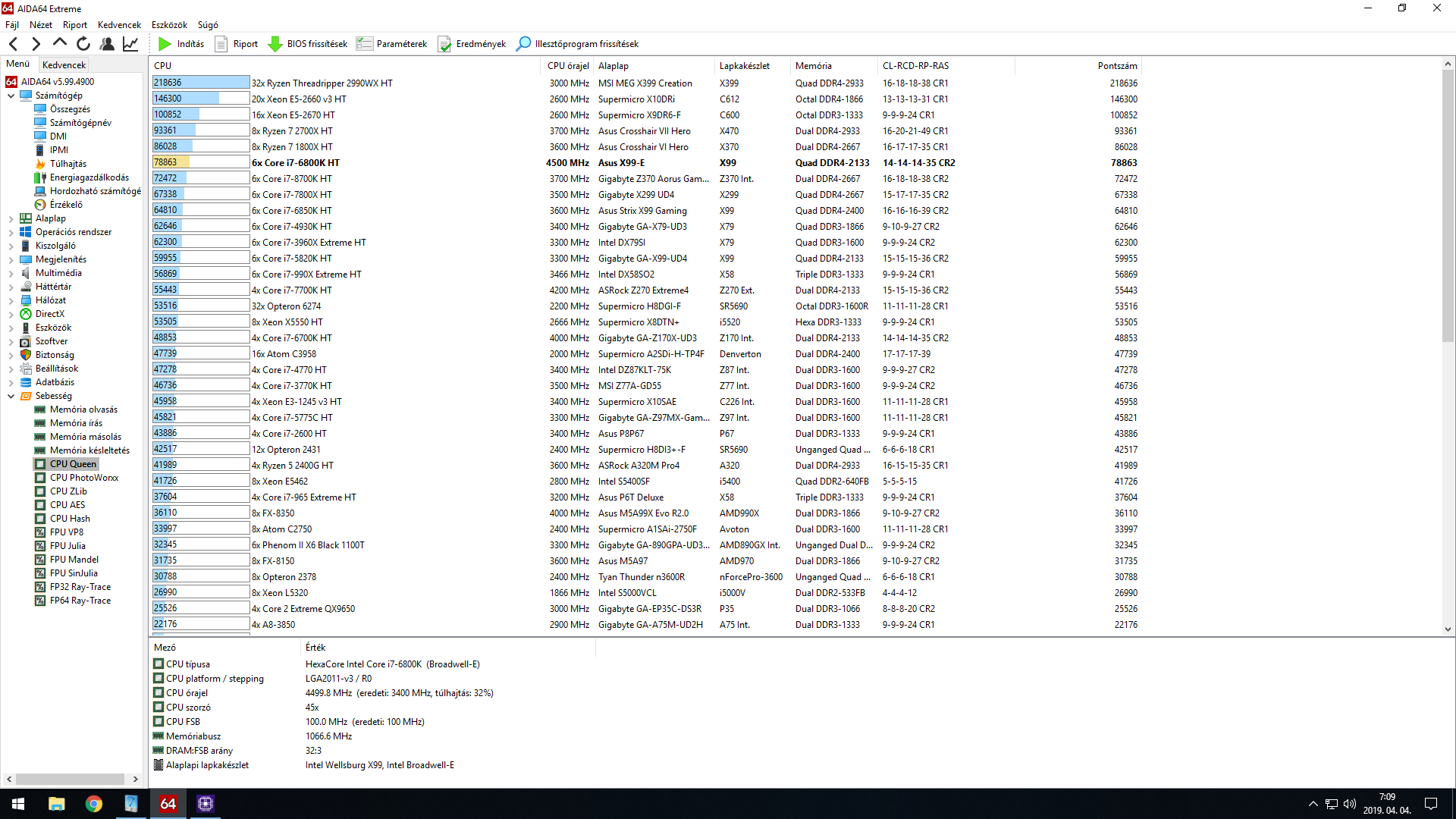This screenshot has width=1456, height=819.
Task: Select the FPU Julia benchmark item
Action: tap(67, 546)
